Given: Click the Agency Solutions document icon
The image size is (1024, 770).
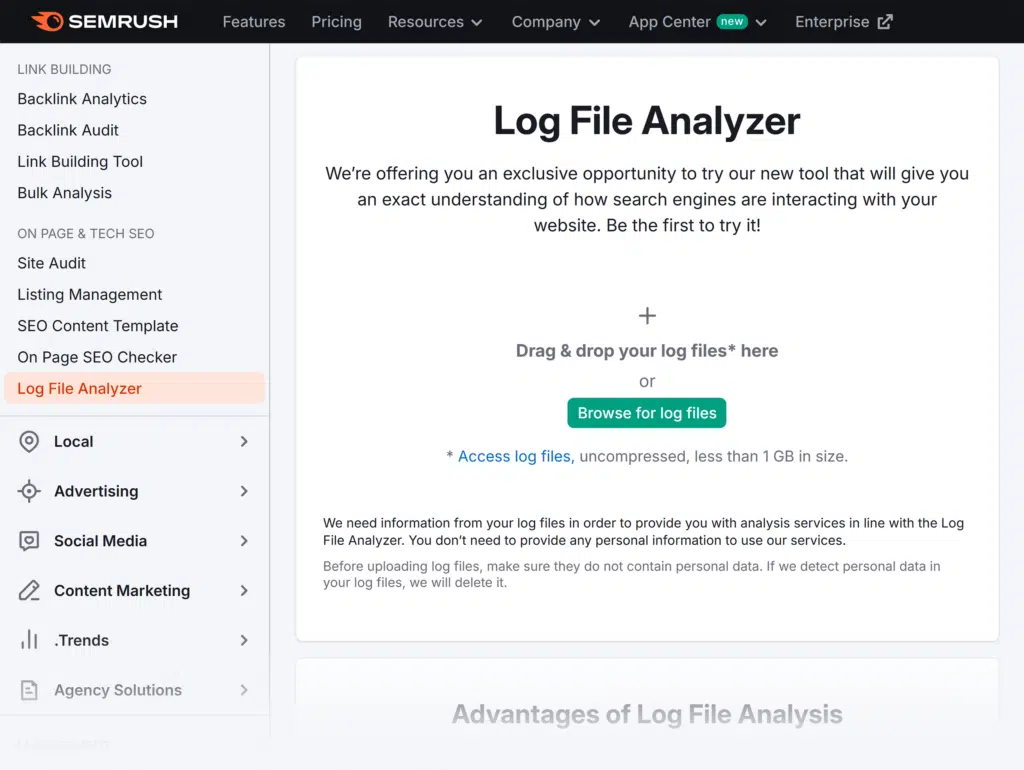Looking at the screenshot, I should pos(29,690).
